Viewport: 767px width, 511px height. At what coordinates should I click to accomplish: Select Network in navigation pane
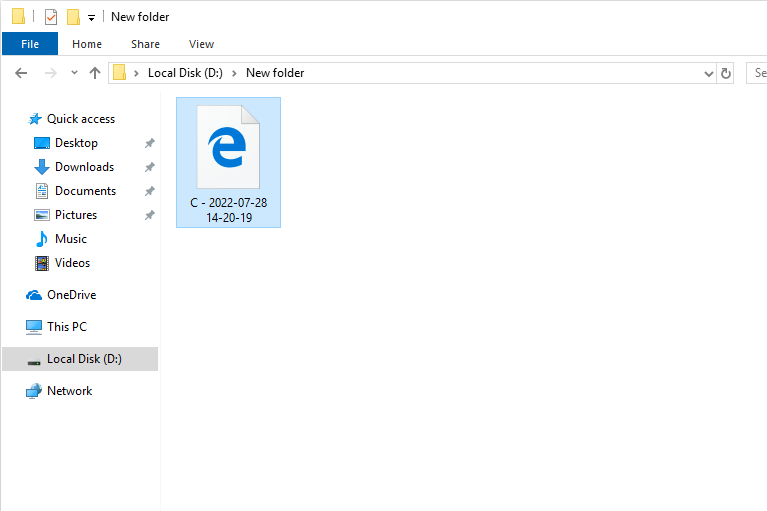69,391
